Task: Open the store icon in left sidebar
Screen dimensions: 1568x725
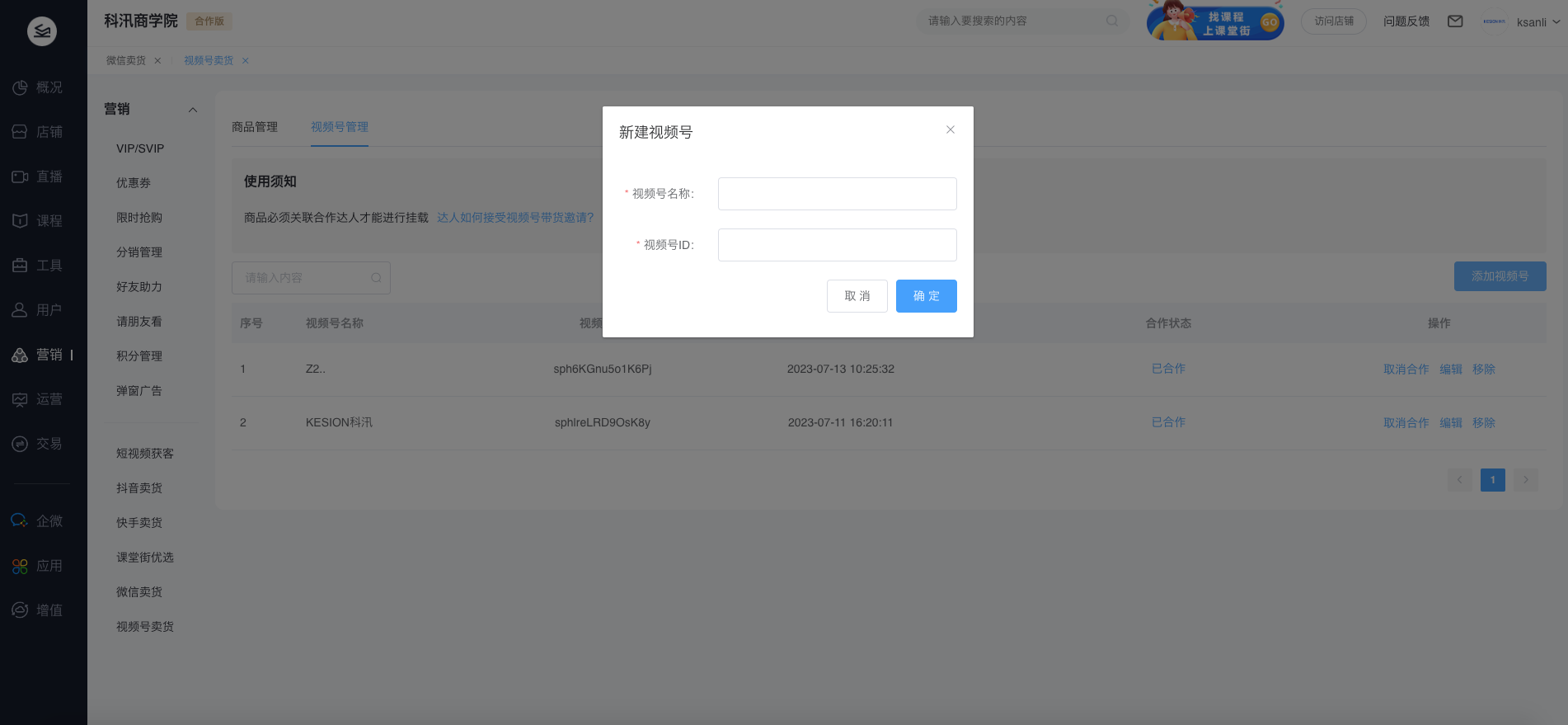Action: [x=20, y=132]
